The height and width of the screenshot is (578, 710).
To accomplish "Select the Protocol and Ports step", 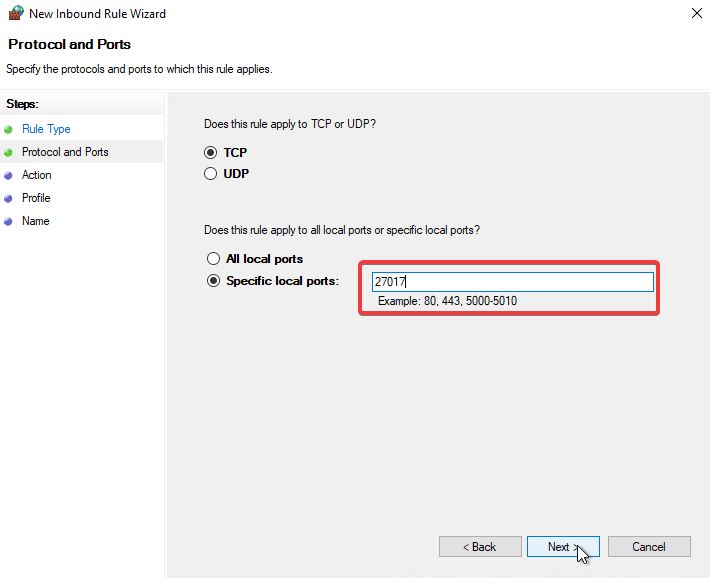I will (x=65, y=152).
